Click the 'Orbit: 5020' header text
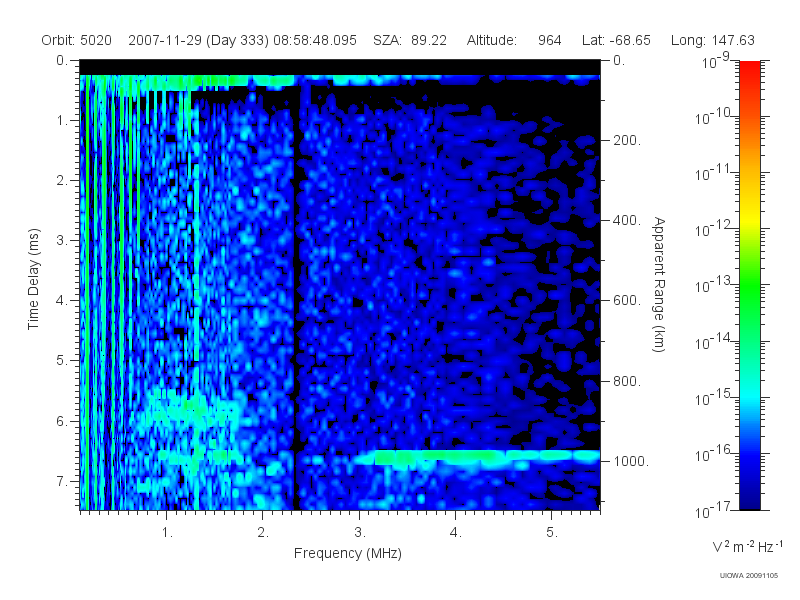The height and width of the screenshot is (600, 800). (x=77, y=40)
